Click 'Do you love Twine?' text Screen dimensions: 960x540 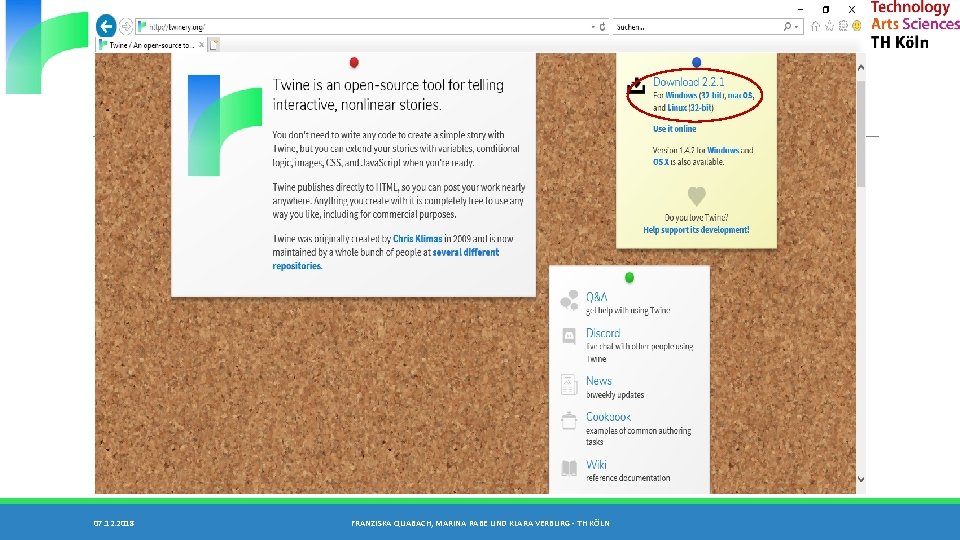coord(696,218)
